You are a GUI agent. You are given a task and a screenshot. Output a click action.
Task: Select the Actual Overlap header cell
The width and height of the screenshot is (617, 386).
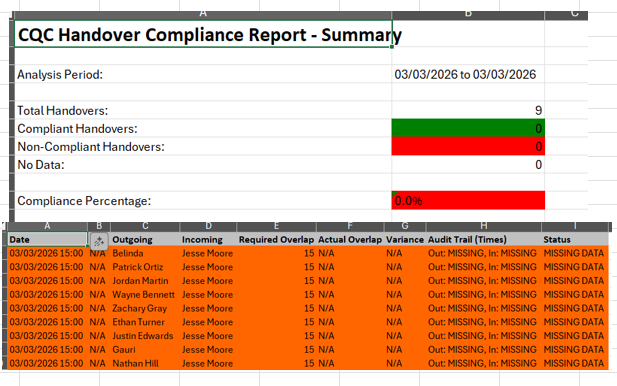(350, 239)
